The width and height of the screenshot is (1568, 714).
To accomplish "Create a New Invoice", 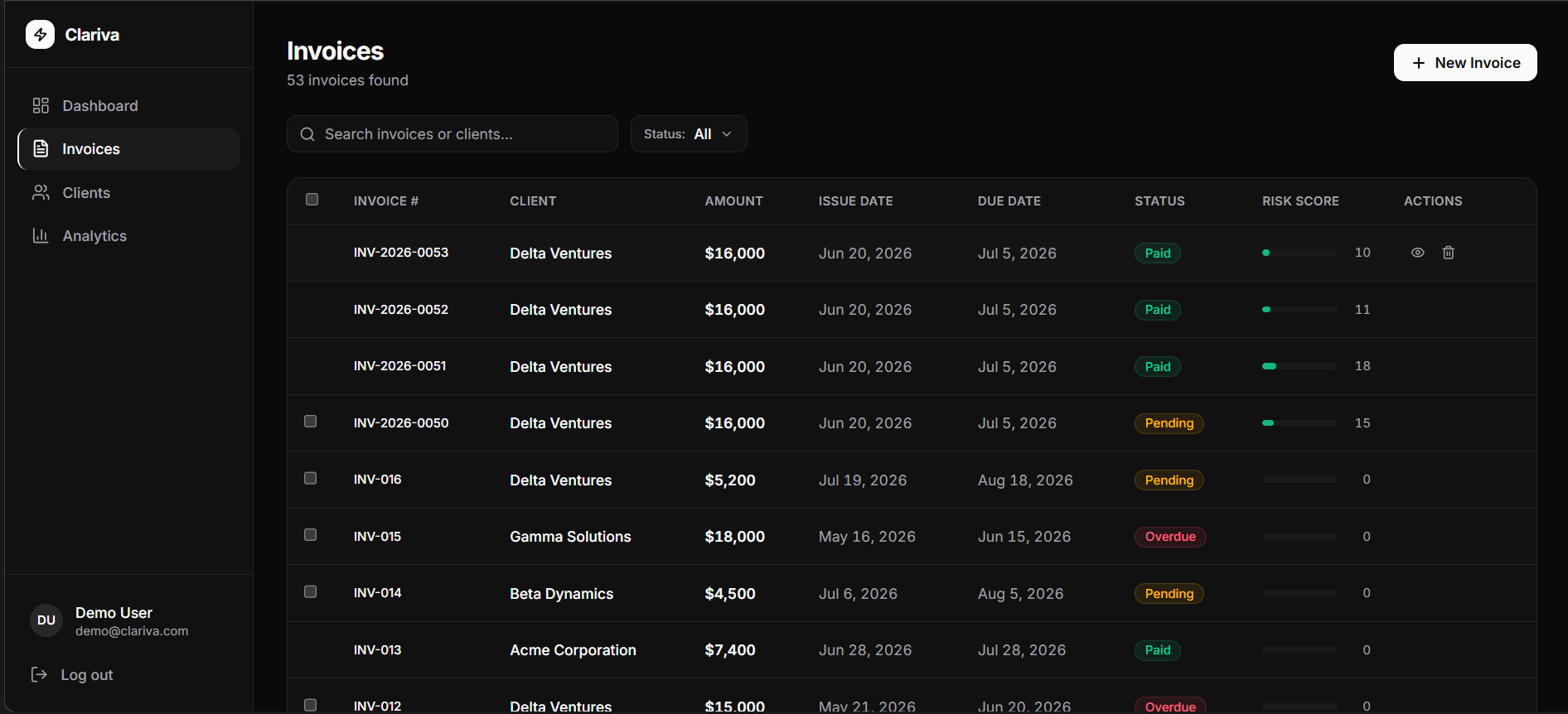I will tap(1465, 63).
